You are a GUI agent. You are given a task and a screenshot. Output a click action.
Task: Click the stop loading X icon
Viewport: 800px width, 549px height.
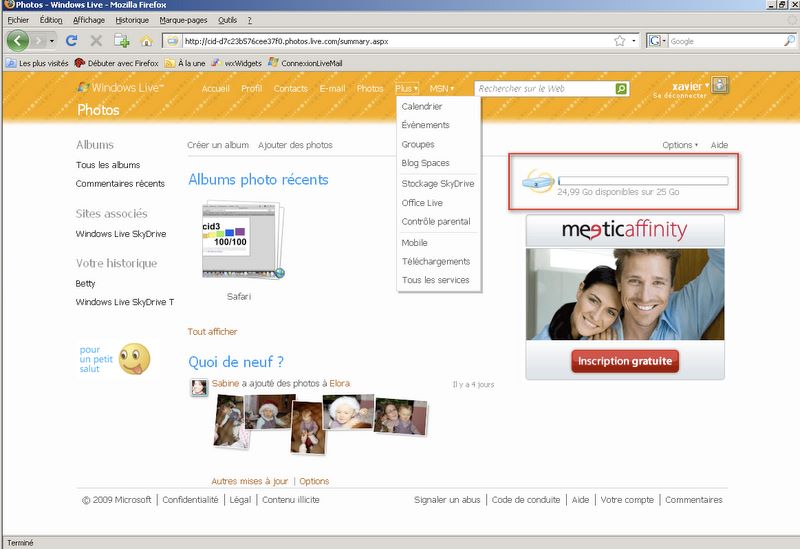click(x=96, y=40)
